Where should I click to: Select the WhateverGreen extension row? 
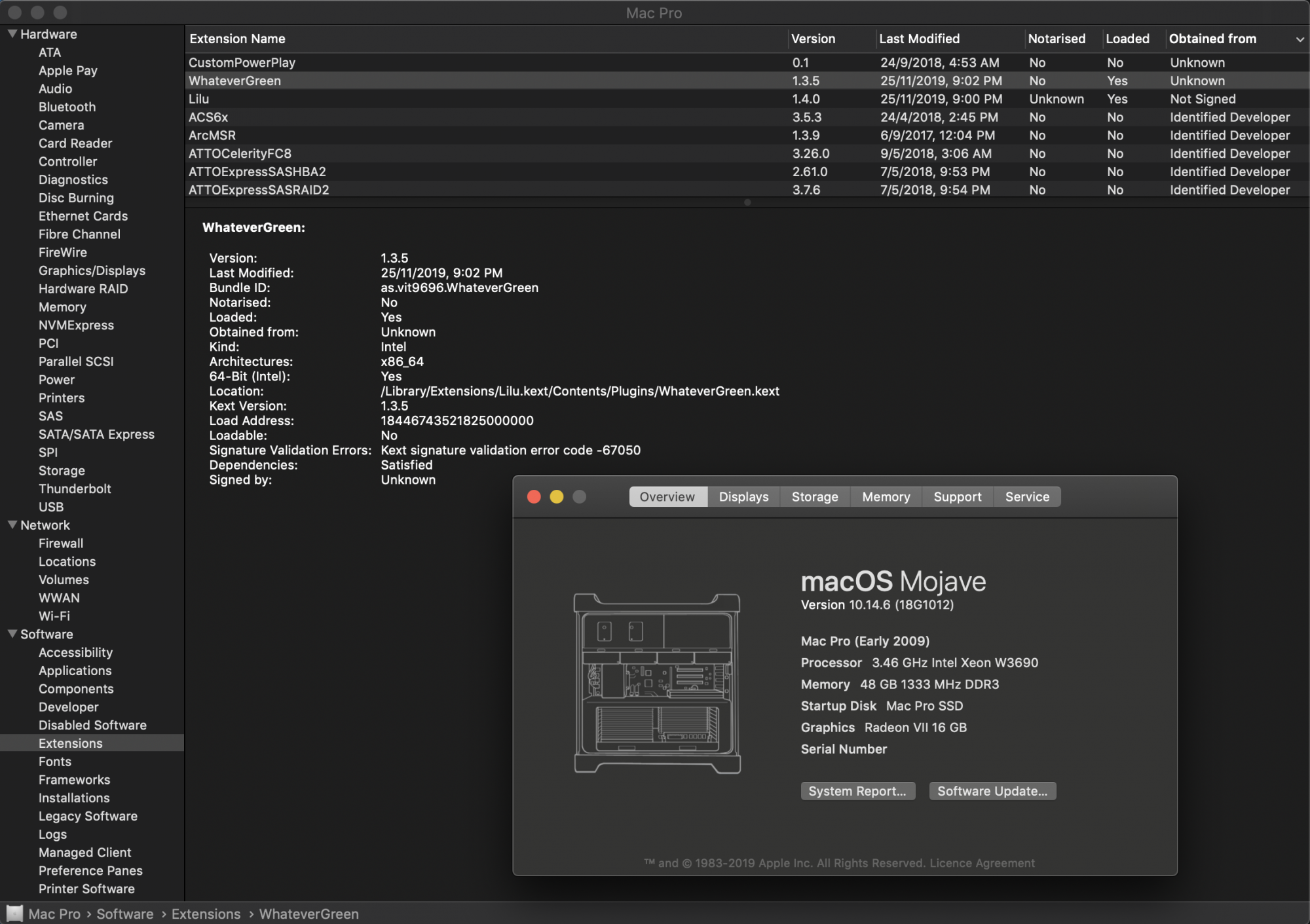pyautogui.click(x=747, y=81)
